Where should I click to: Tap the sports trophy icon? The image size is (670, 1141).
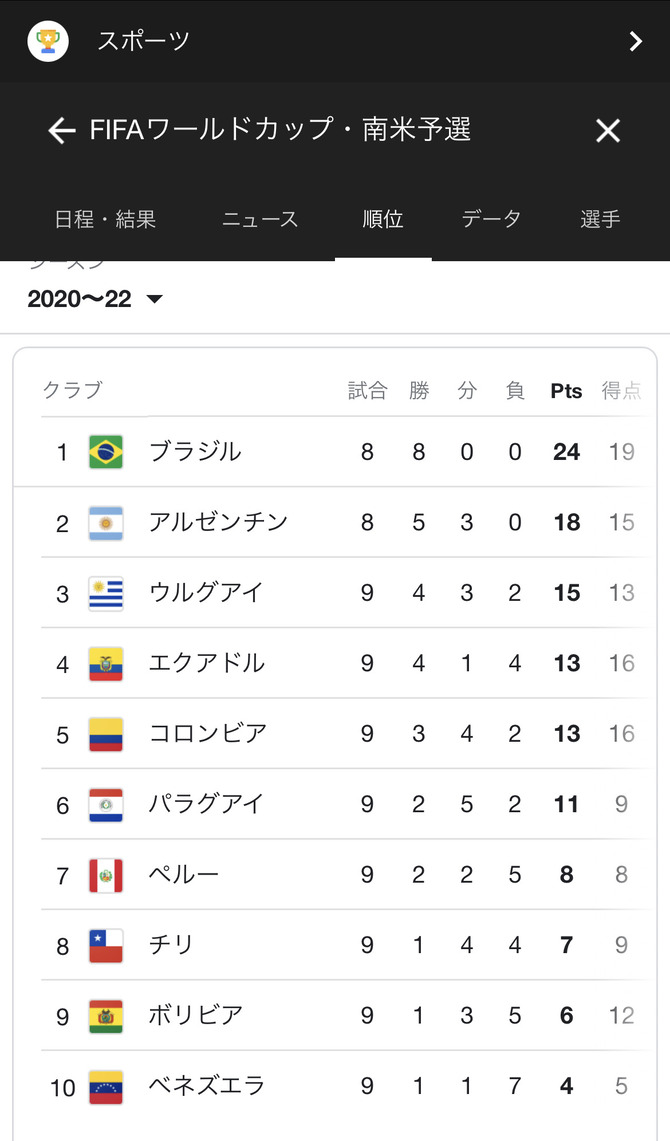(48, 41)
